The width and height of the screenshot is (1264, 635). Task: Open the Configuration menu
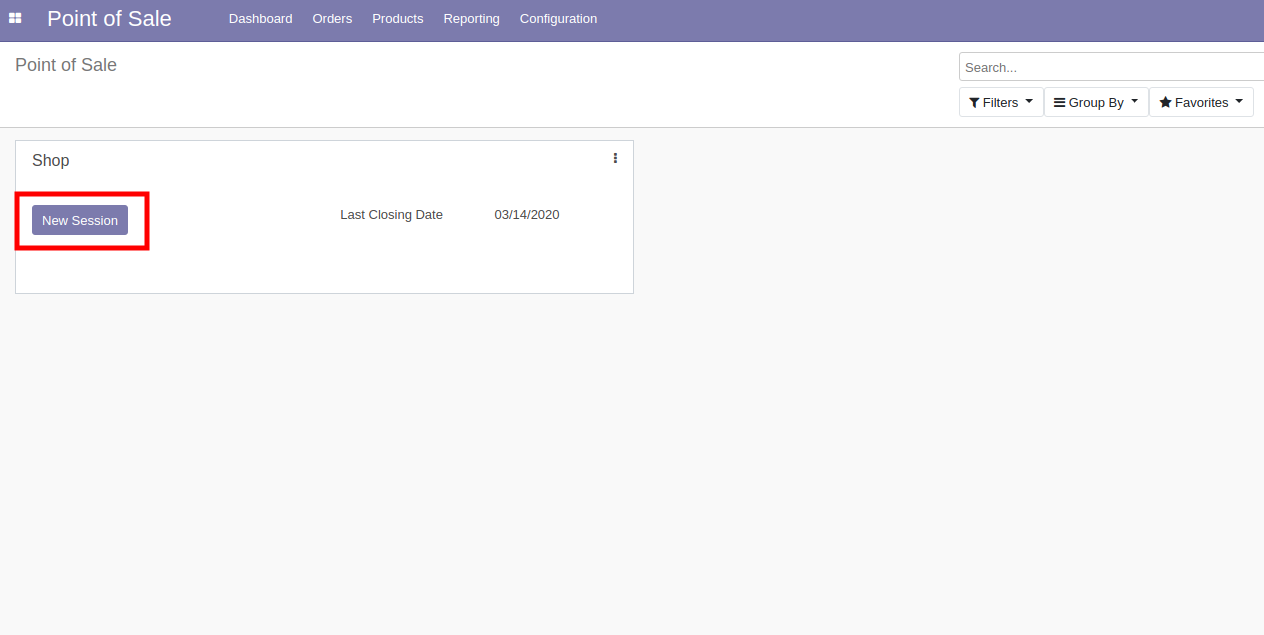[558, 19]
